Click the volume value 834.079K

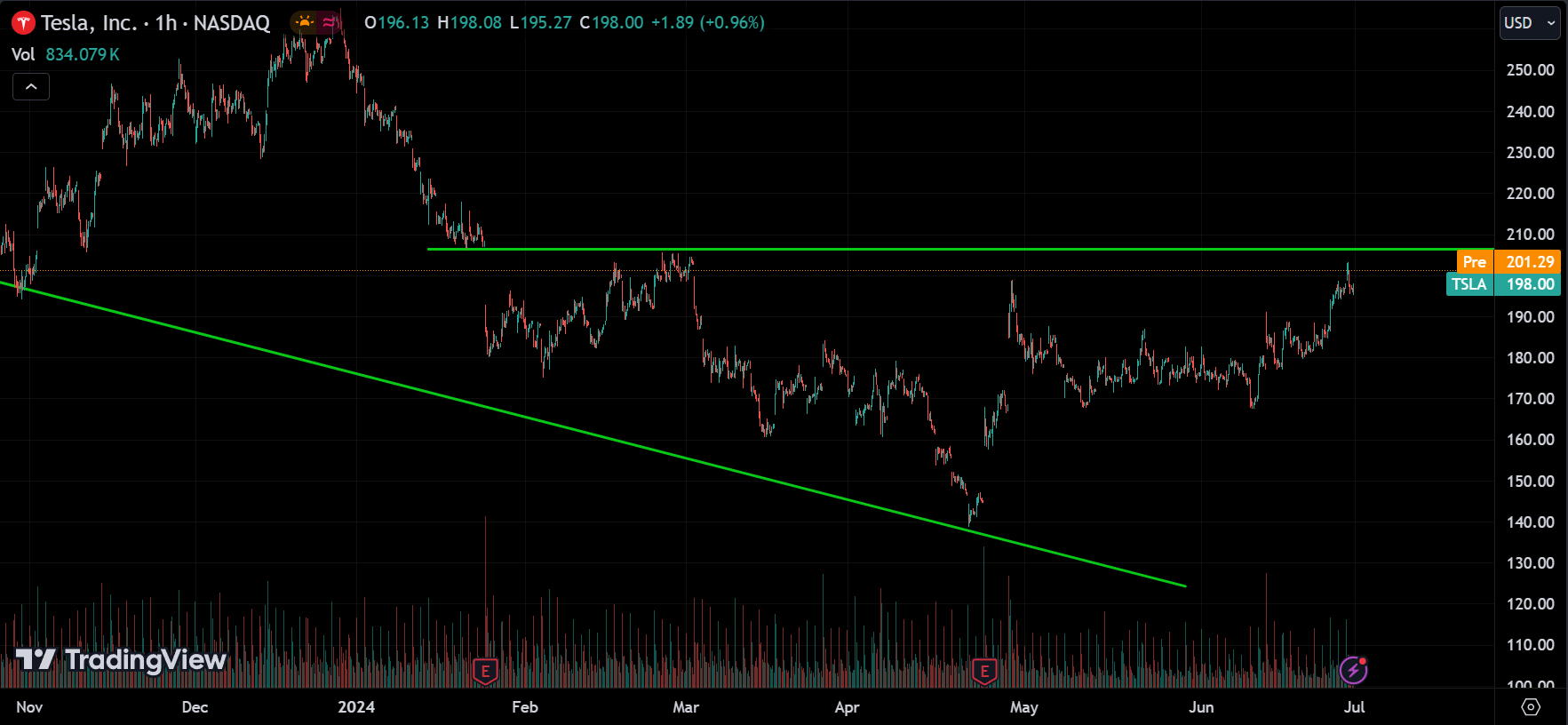[83, 54]
